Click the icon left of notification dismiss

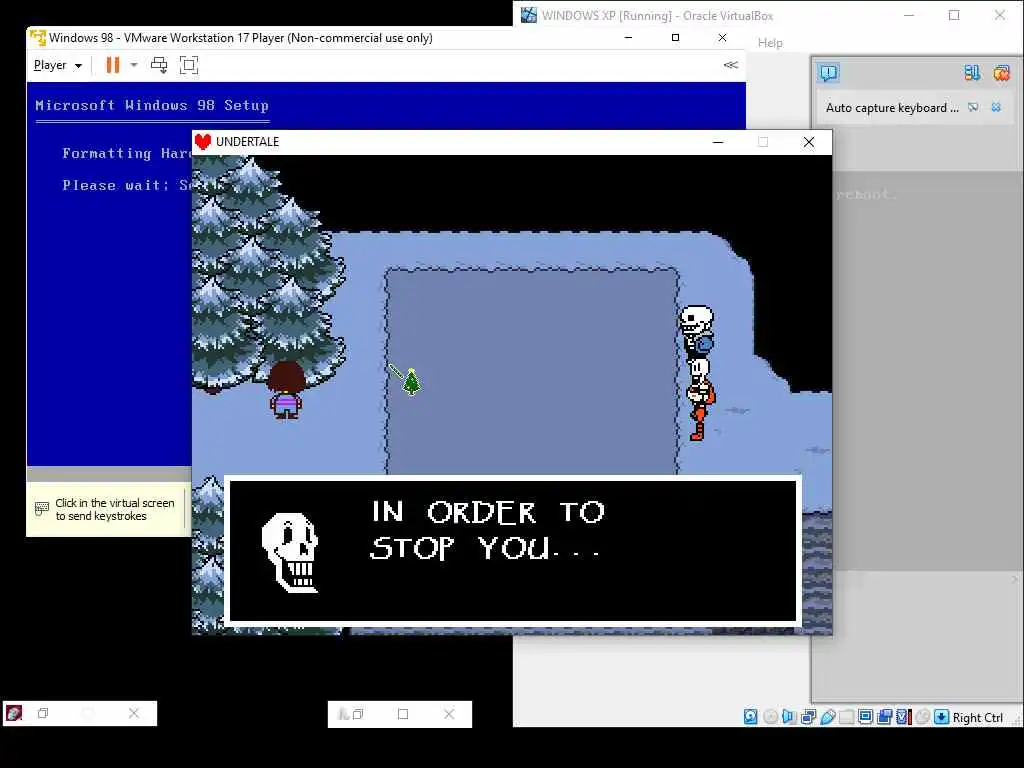973,107
